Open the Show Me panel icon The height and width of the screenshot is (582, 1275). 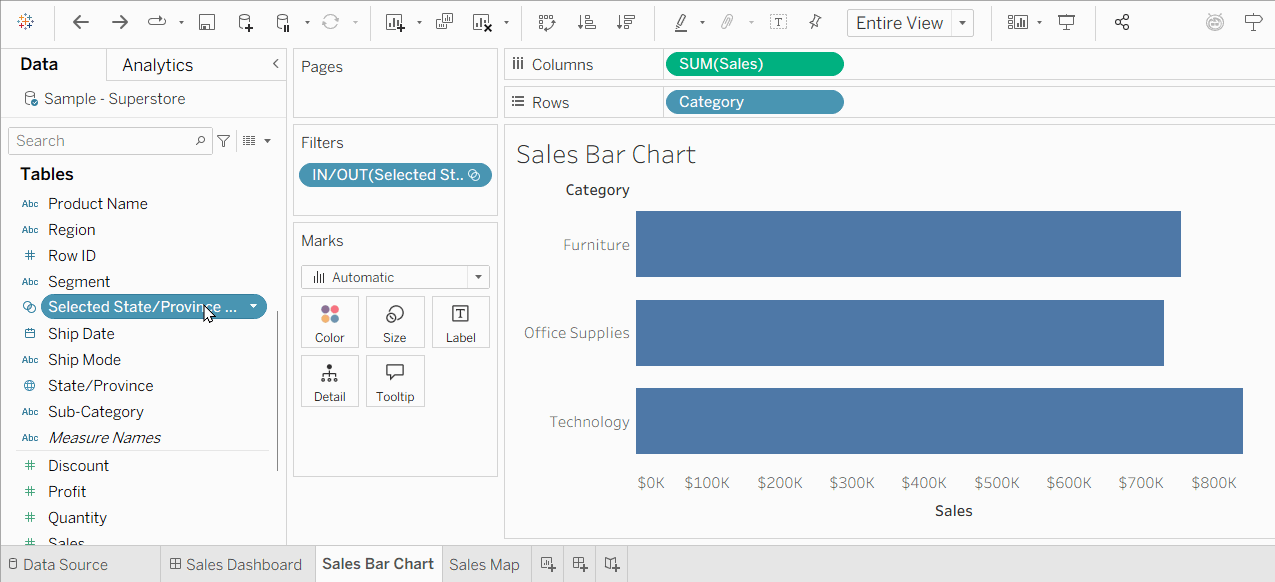[1253, 22]
